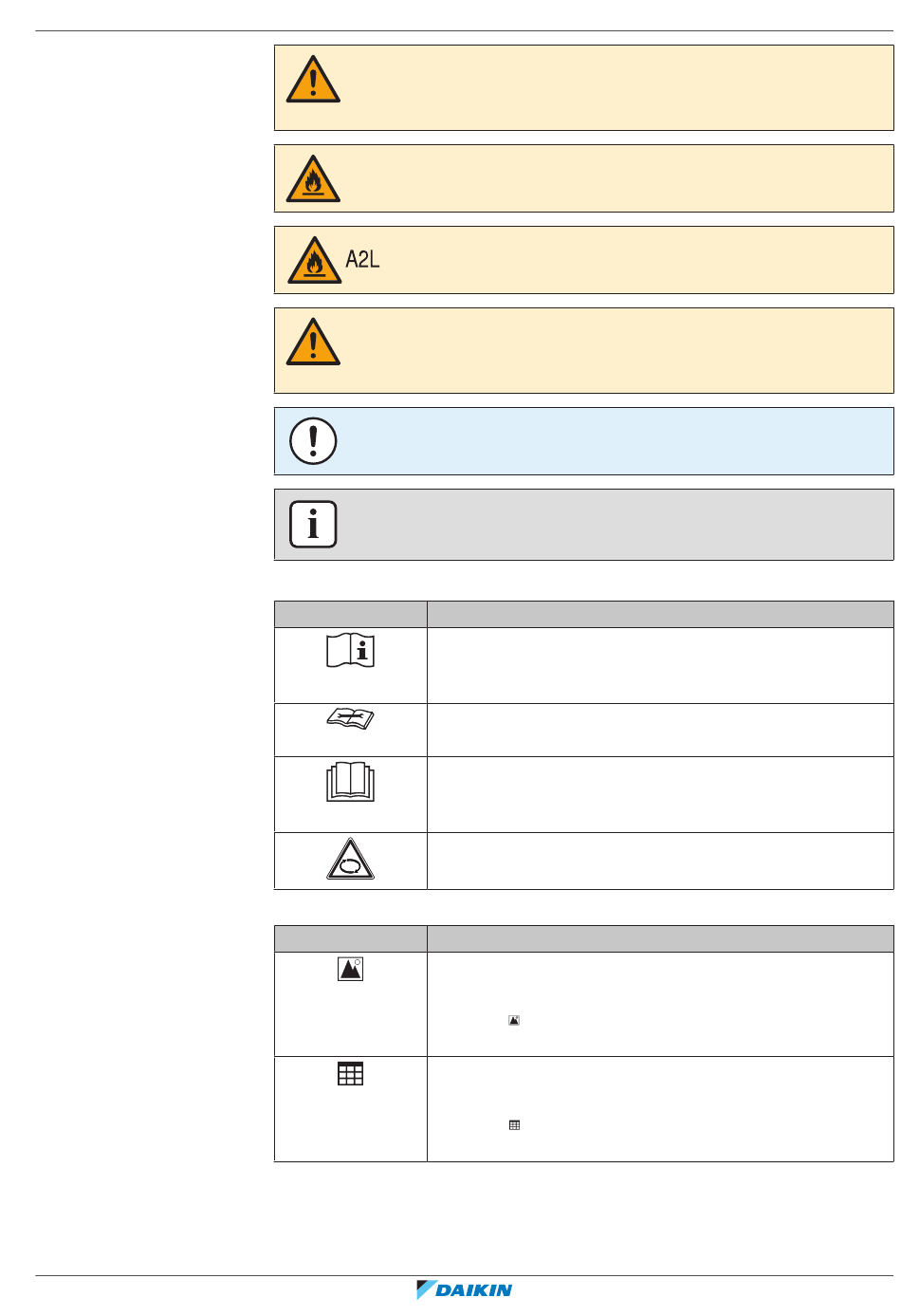This screenshot has height=1316, width=901.
Task: Select the A2L refrigerant class label
Action: tap(362, 260)
